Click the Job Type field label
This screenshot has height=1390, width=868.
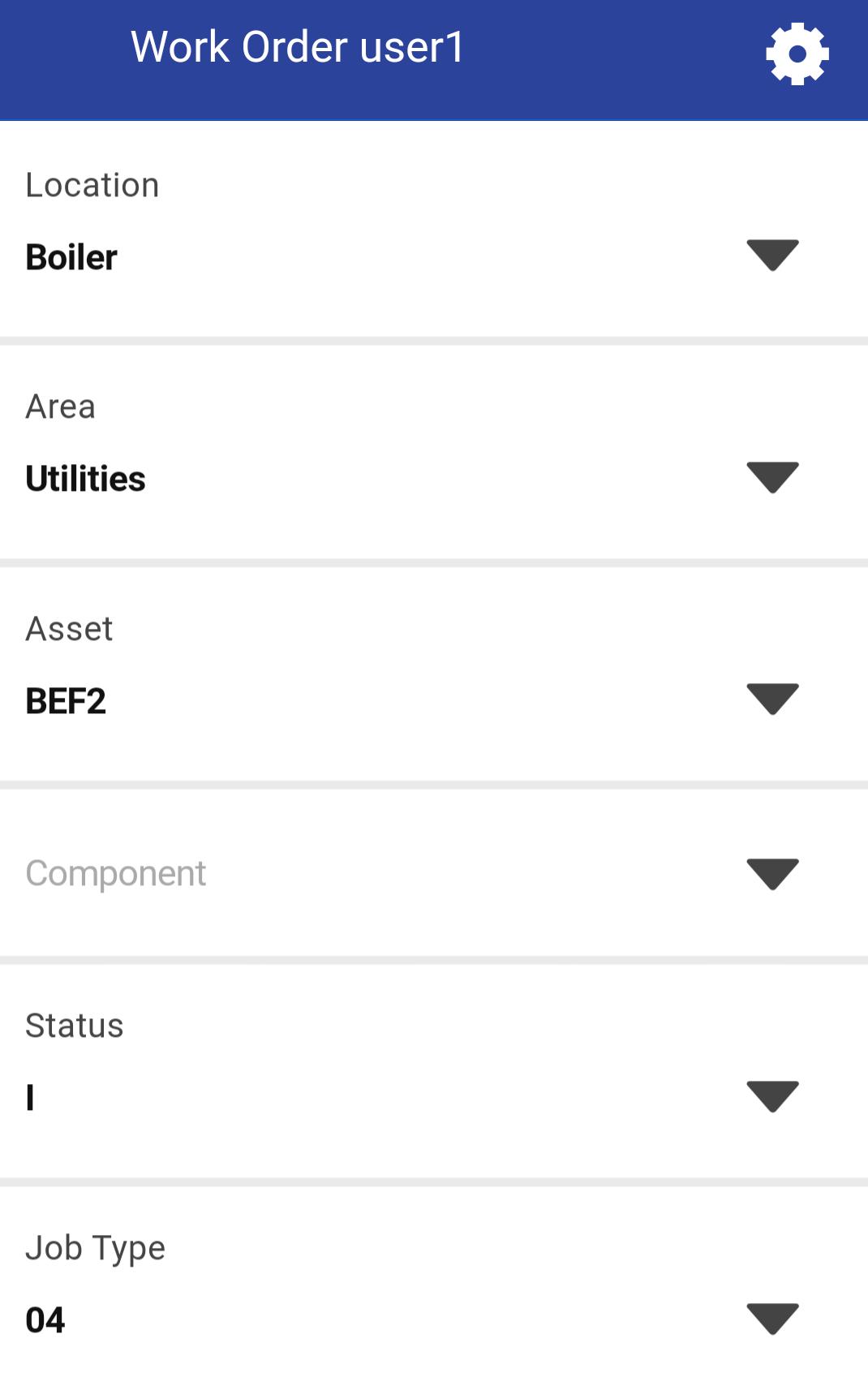[96, 1248]
